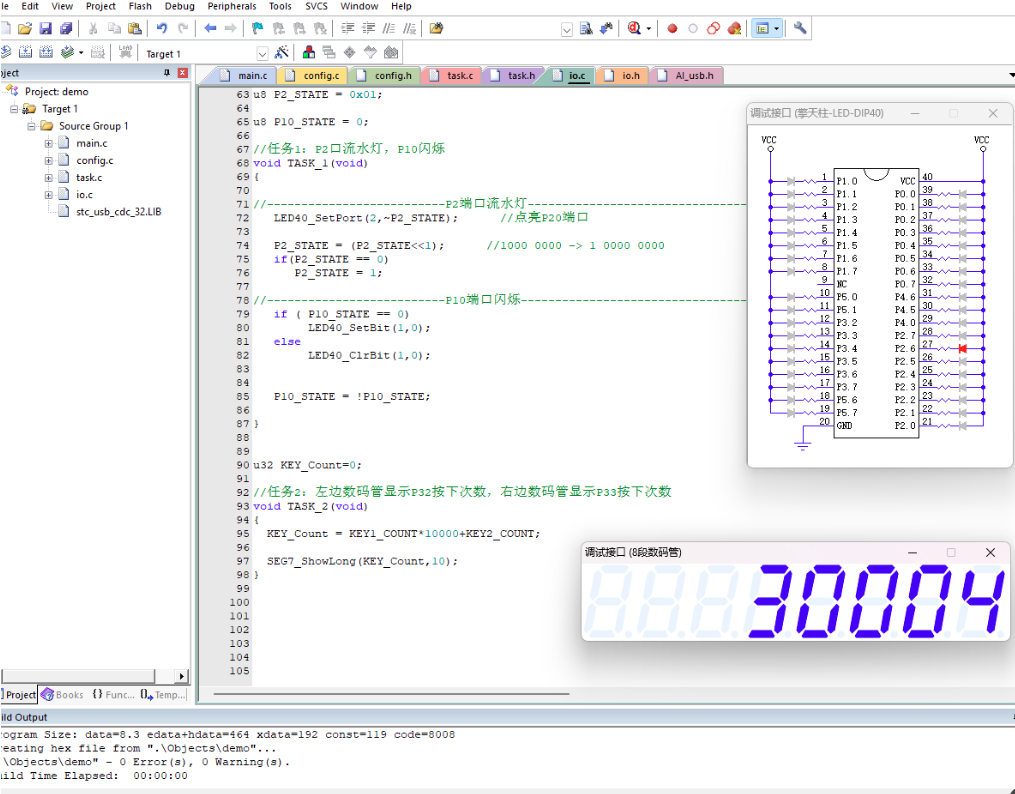Minimize the 8段数码管 debug window
Image resolution: width=1015 pixels, height=794 pixels.
[x=912, y=553]
